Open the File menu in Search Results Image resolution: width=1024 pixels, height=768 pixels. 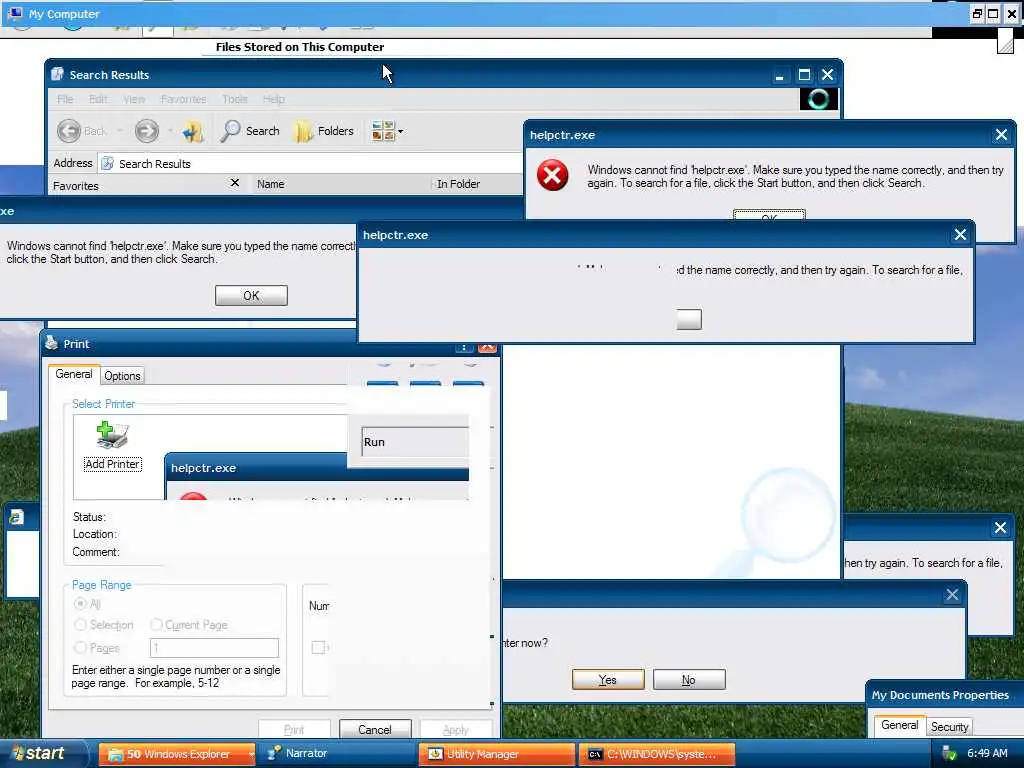(65, 99)
